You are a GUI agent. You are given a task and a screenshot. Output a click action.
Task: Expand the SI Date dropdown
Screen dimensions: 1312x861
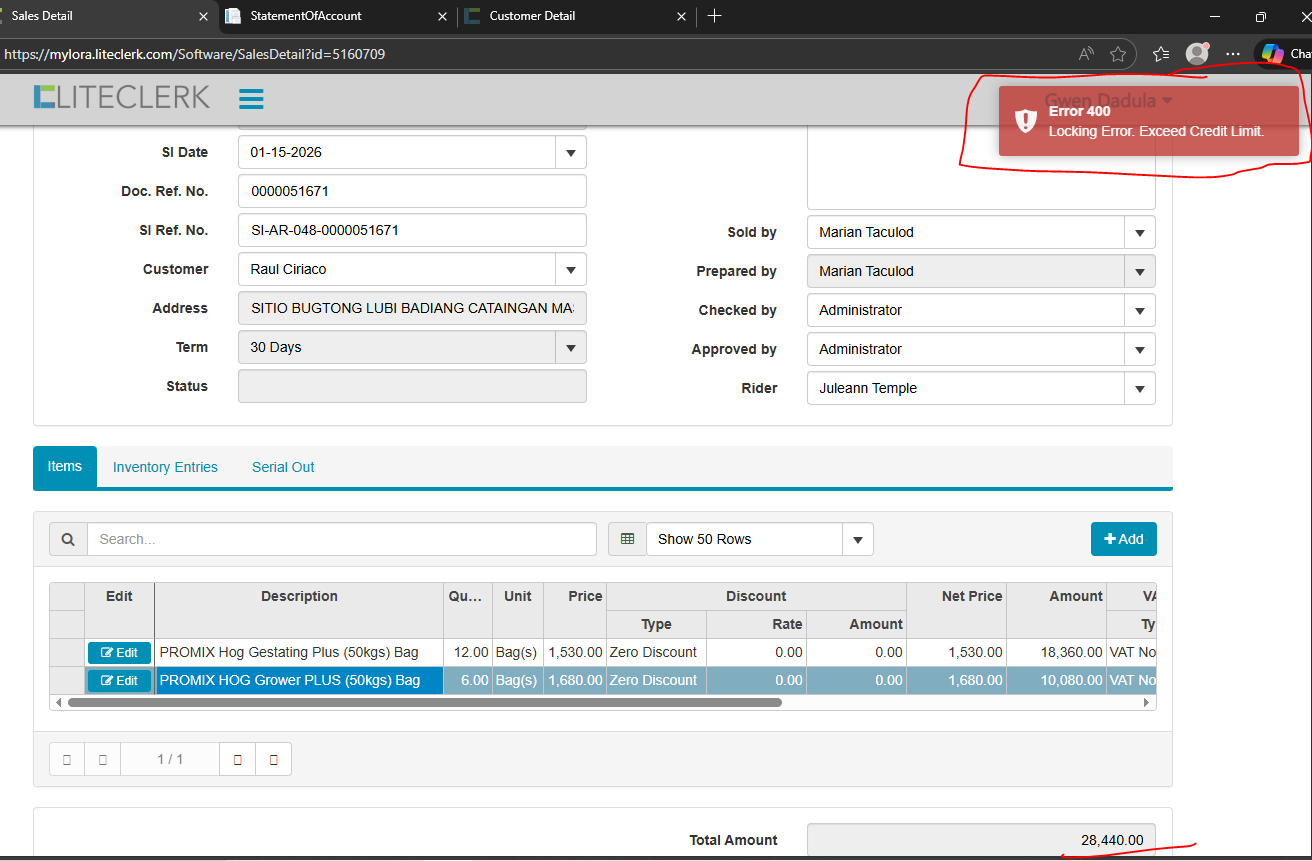point(570,153)
